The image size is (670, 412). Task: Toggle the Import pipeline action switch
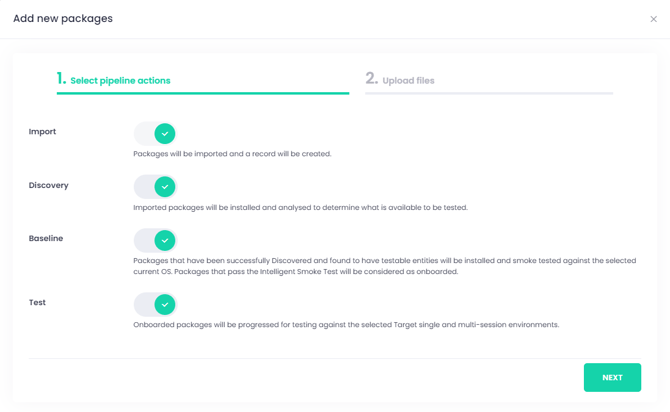tap(155, 133)
